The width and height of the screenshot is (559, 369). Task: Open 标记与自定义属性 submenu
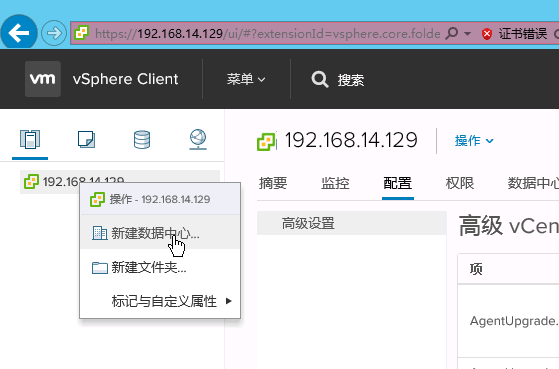pyautogui.click(x=160, y=301)
